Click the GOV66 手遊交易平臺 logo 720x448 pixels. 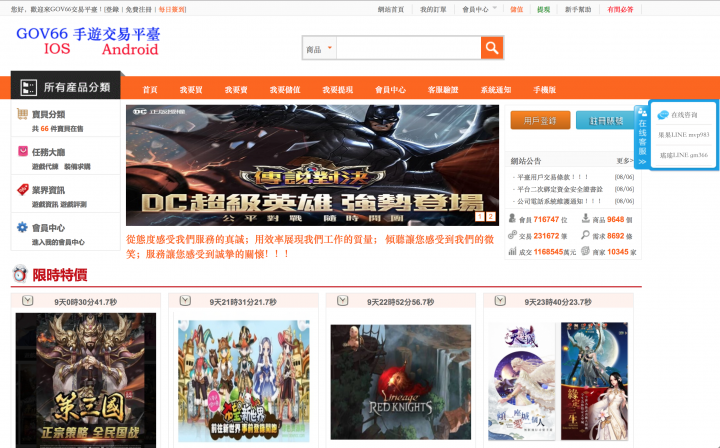point(88,41)
